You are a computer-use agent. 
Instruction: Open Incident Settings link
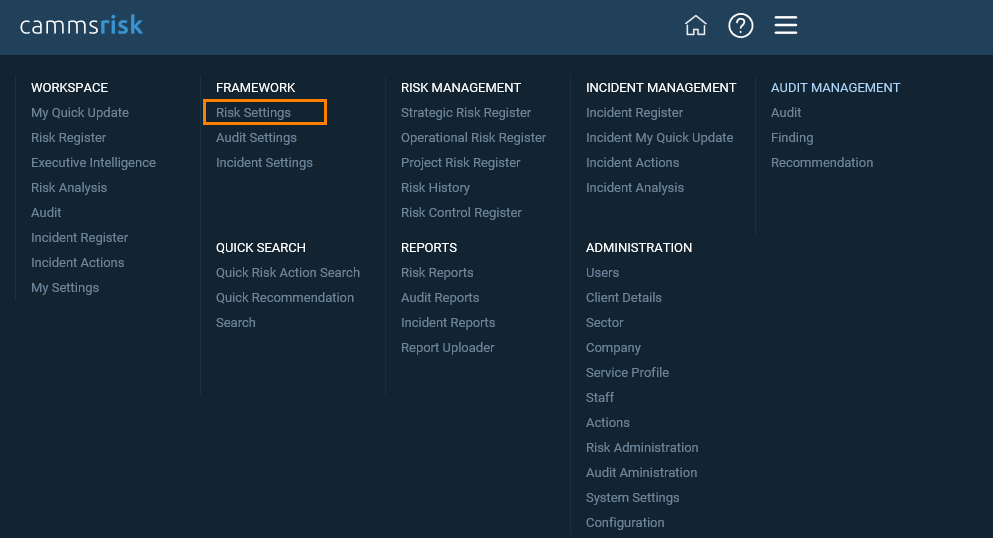coord(264,163)
